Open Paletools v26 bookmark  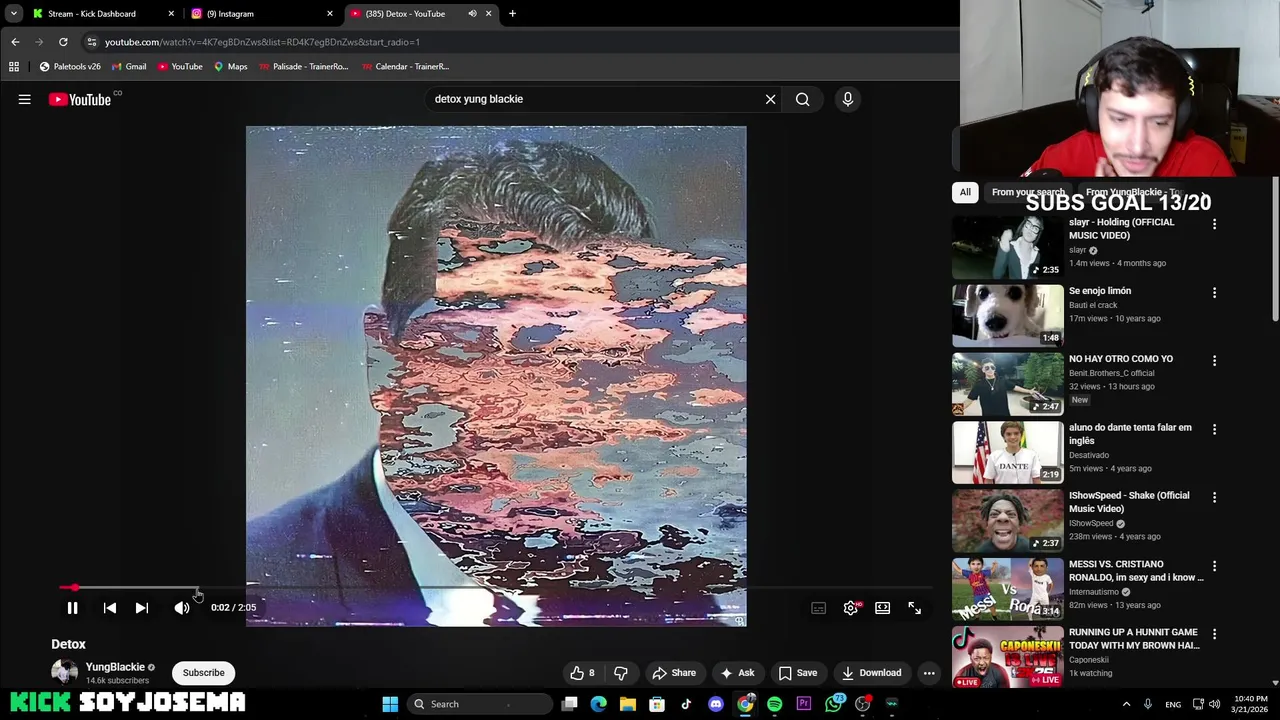pos(70,67)
